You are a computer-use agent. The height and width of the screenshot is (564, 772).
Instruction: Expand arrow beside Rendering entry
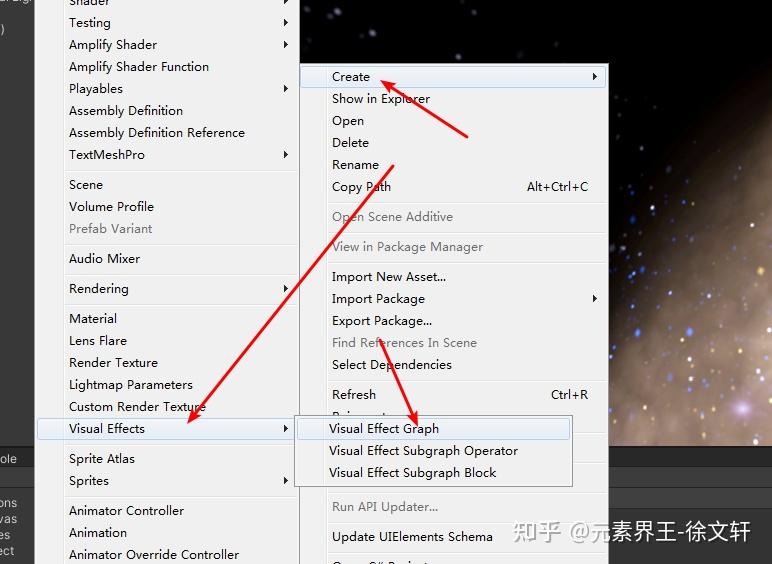286,288
